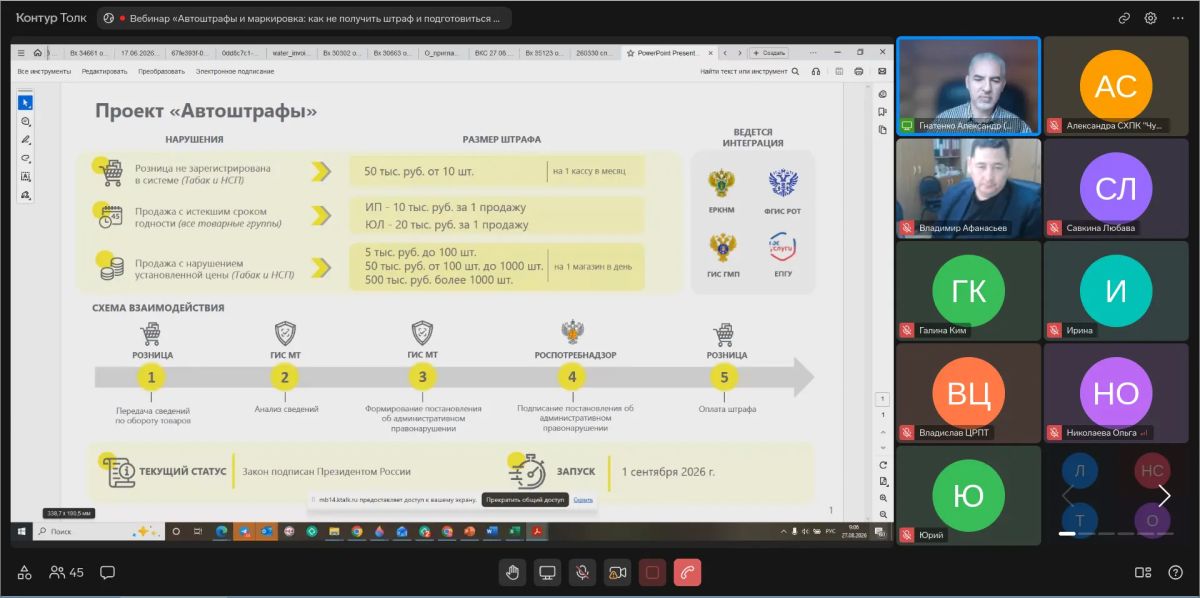Copy the meeting invite link
The height and width of the screenshot is (598, 1200).
pyautogui.click(x=1124, y=18)
